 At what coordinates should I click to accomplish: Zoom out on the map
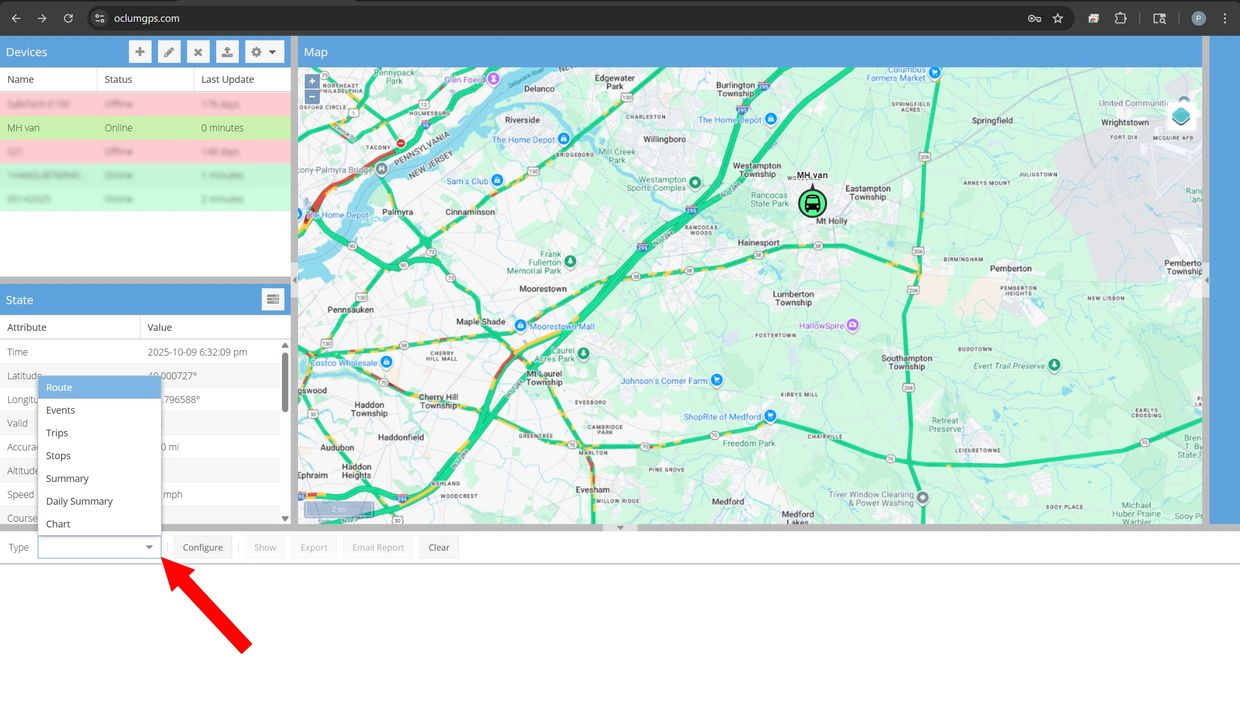click(312, 96)
